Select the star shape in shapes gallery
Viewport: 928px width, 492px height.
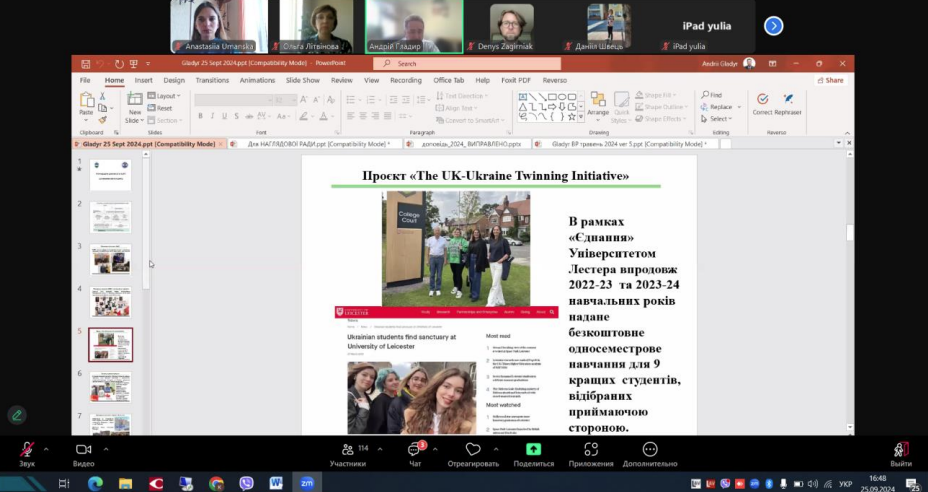coord(572,117)
